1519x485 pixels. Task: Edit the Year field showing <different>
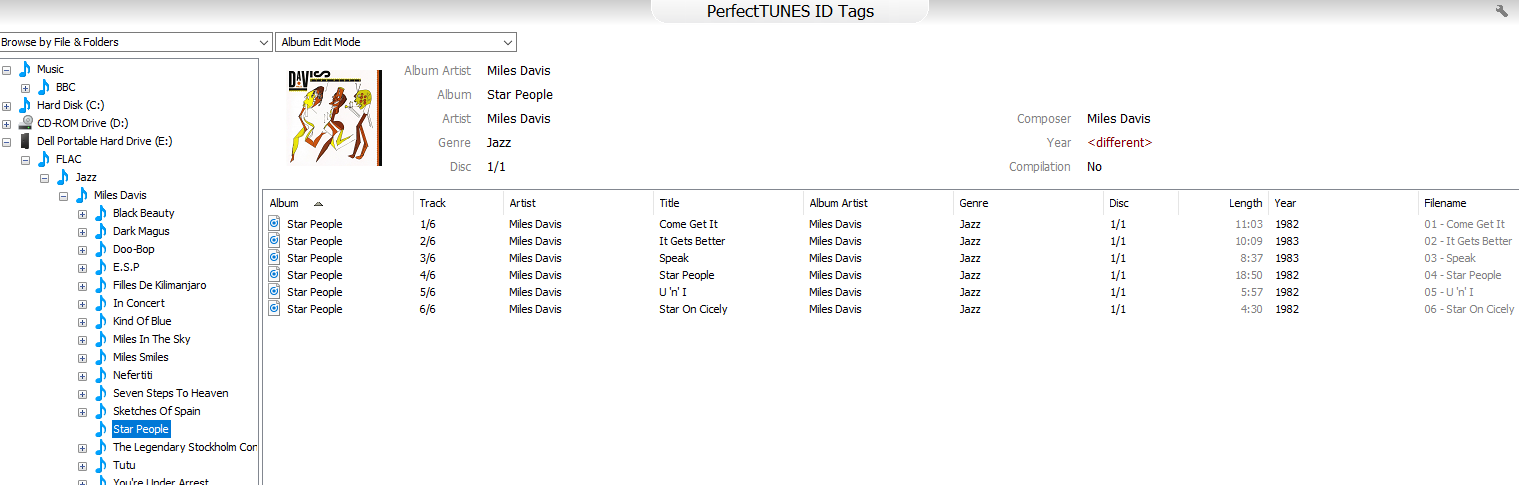tap(1119, 143)
